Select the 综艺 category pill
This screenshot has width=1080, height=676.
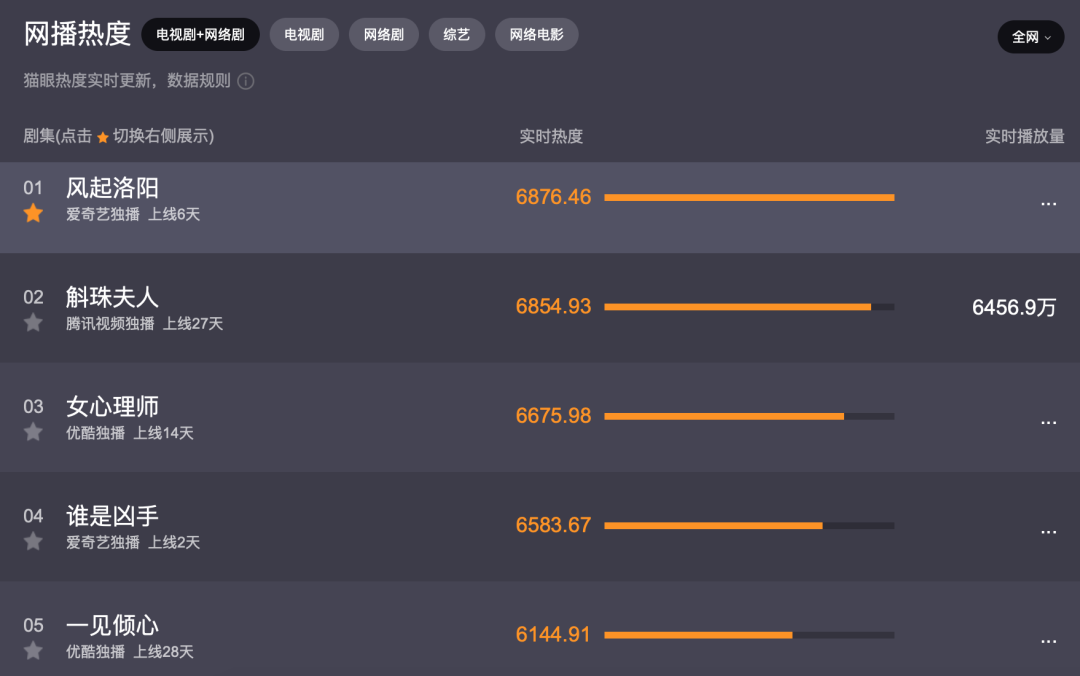point(457,34)
